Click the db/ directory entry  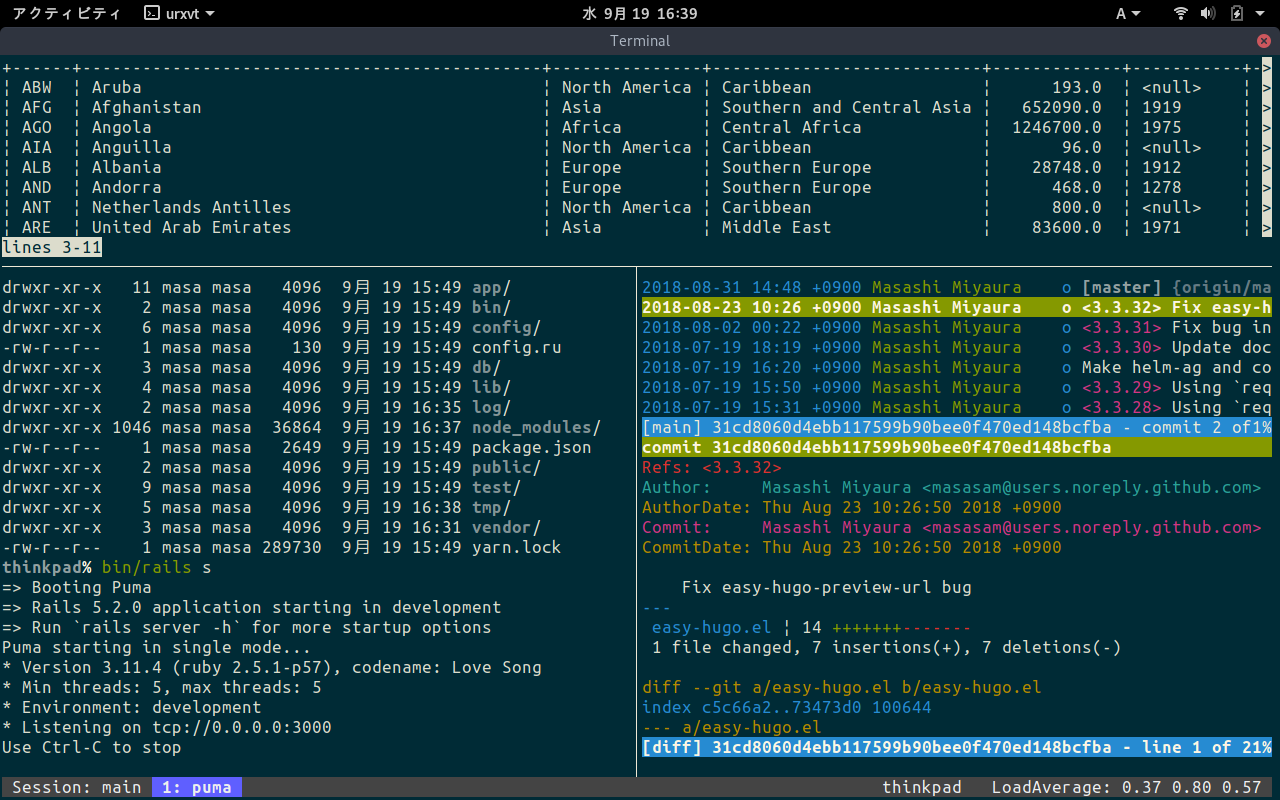(487, 367)
